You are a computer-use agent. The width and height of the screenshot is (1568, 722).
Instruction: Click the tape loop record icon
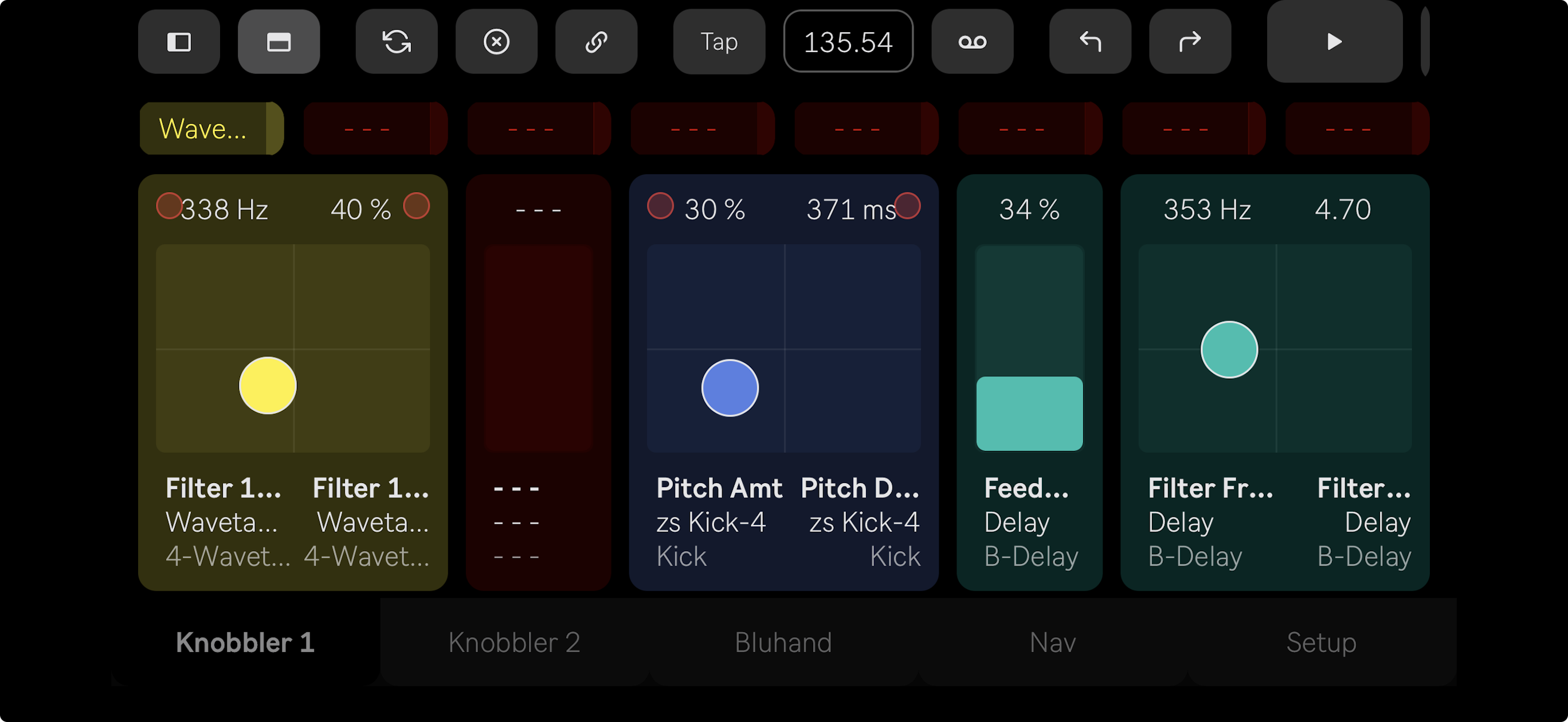pos(971,42)
